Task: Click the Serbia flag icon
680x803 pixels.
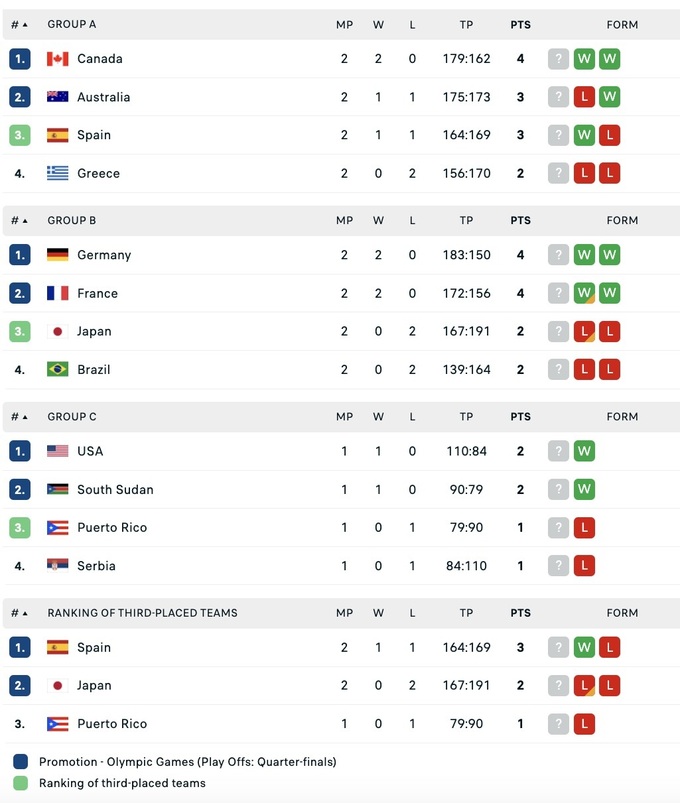Action: pos(57,565)
